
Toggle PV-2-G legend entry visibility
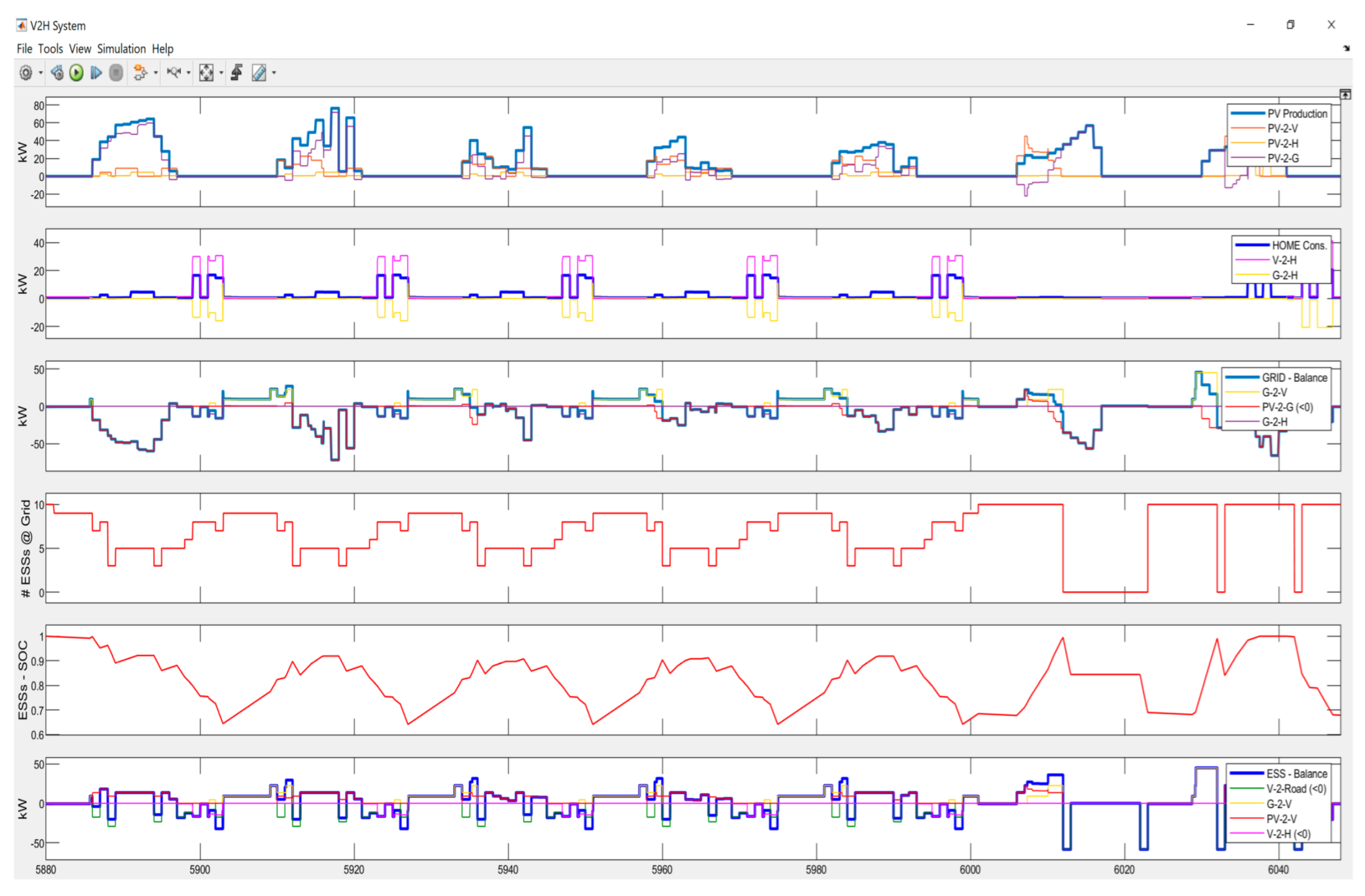coord(1283,158)
